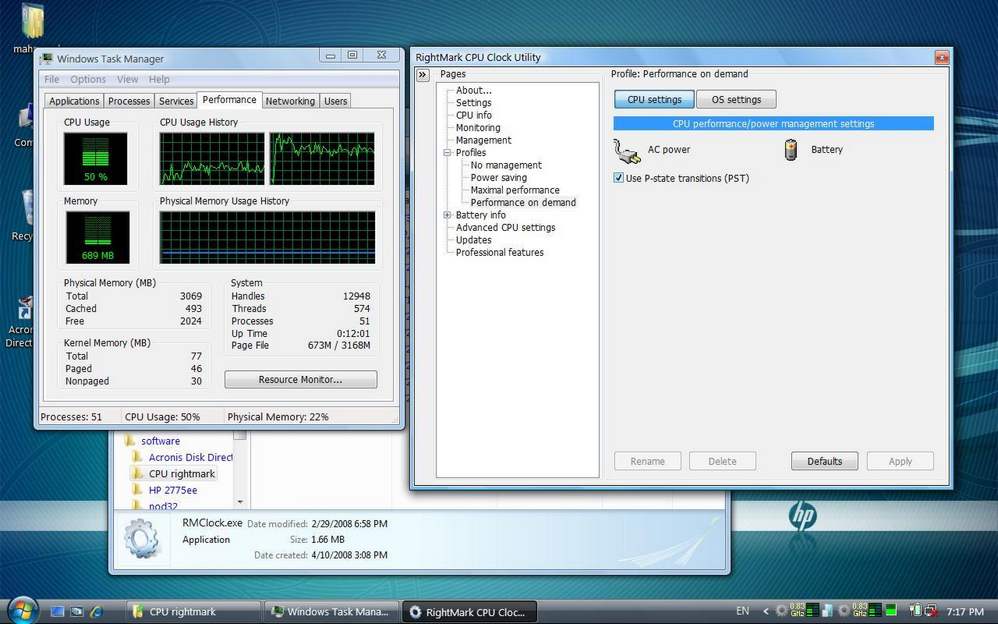The width and height of the screenshot is (998, 624).
Task: Click the RMClock.exe gear icon in details pane
Action: [x=142, y=539]
